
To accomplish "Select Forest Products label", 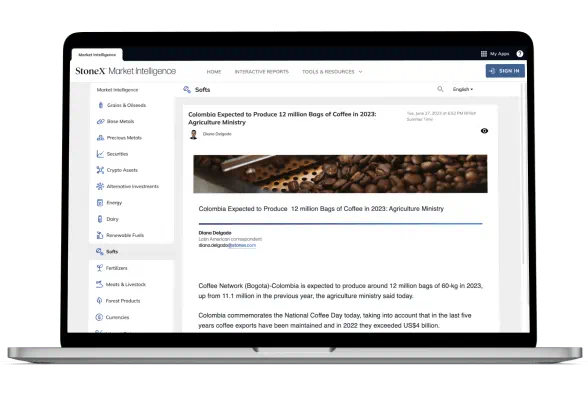I will click(123, 301).
